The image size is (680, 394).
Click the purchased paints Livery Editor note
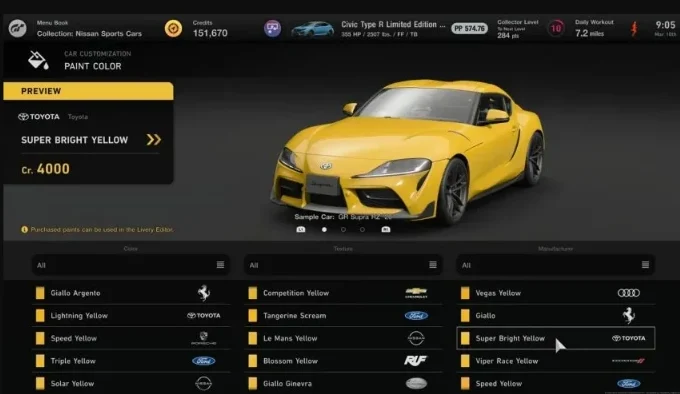[x=102, y=229]
